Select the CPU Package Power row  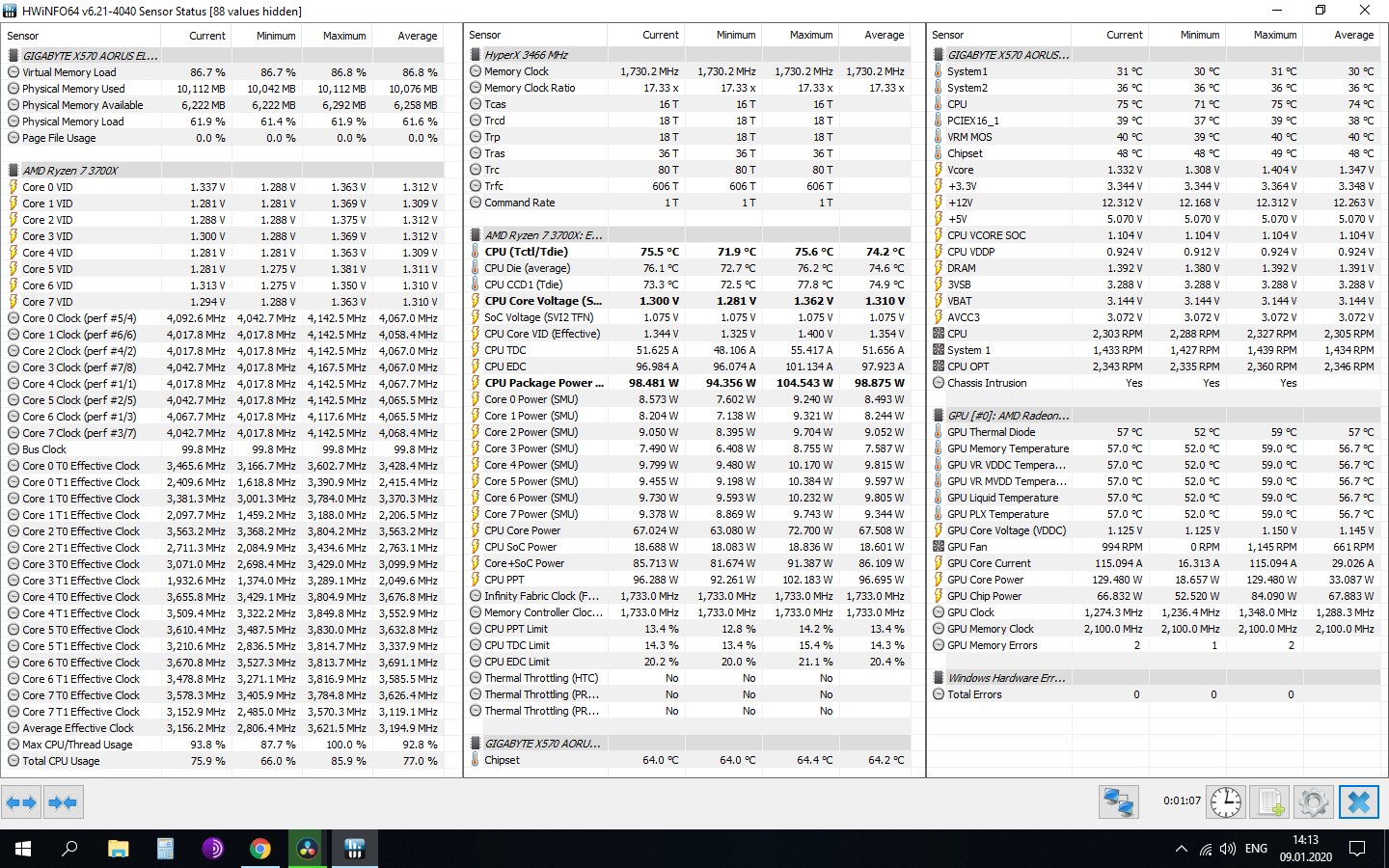[688, 383]
